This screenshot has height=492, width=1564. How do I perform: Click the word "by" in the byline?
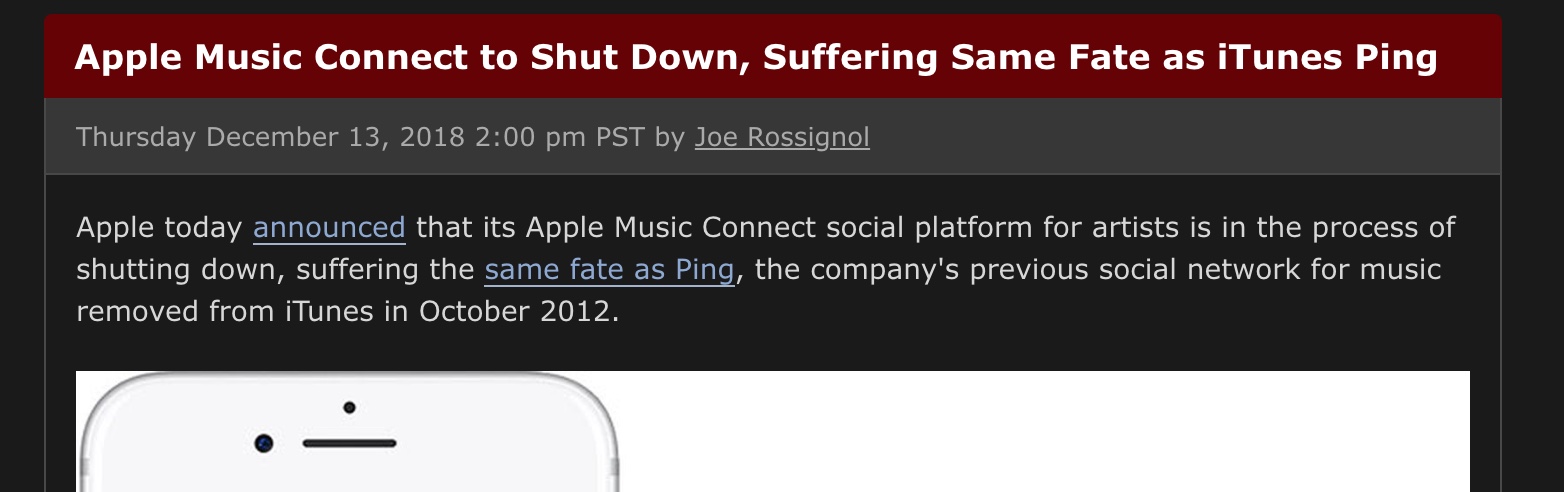tap(670, 137)
